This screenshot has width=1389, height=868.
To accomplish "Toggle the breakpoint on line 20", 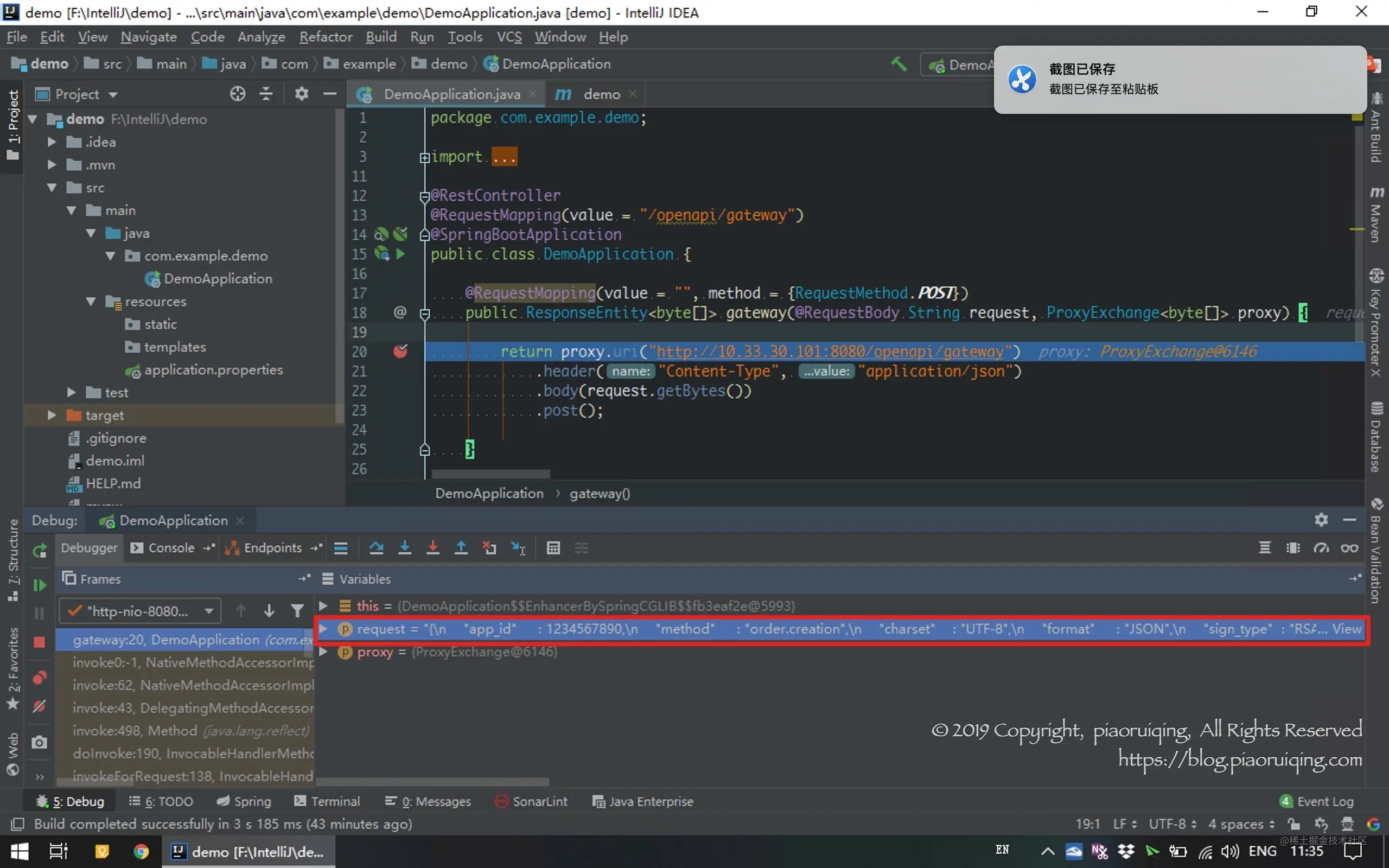I will [x=400, y=351].
